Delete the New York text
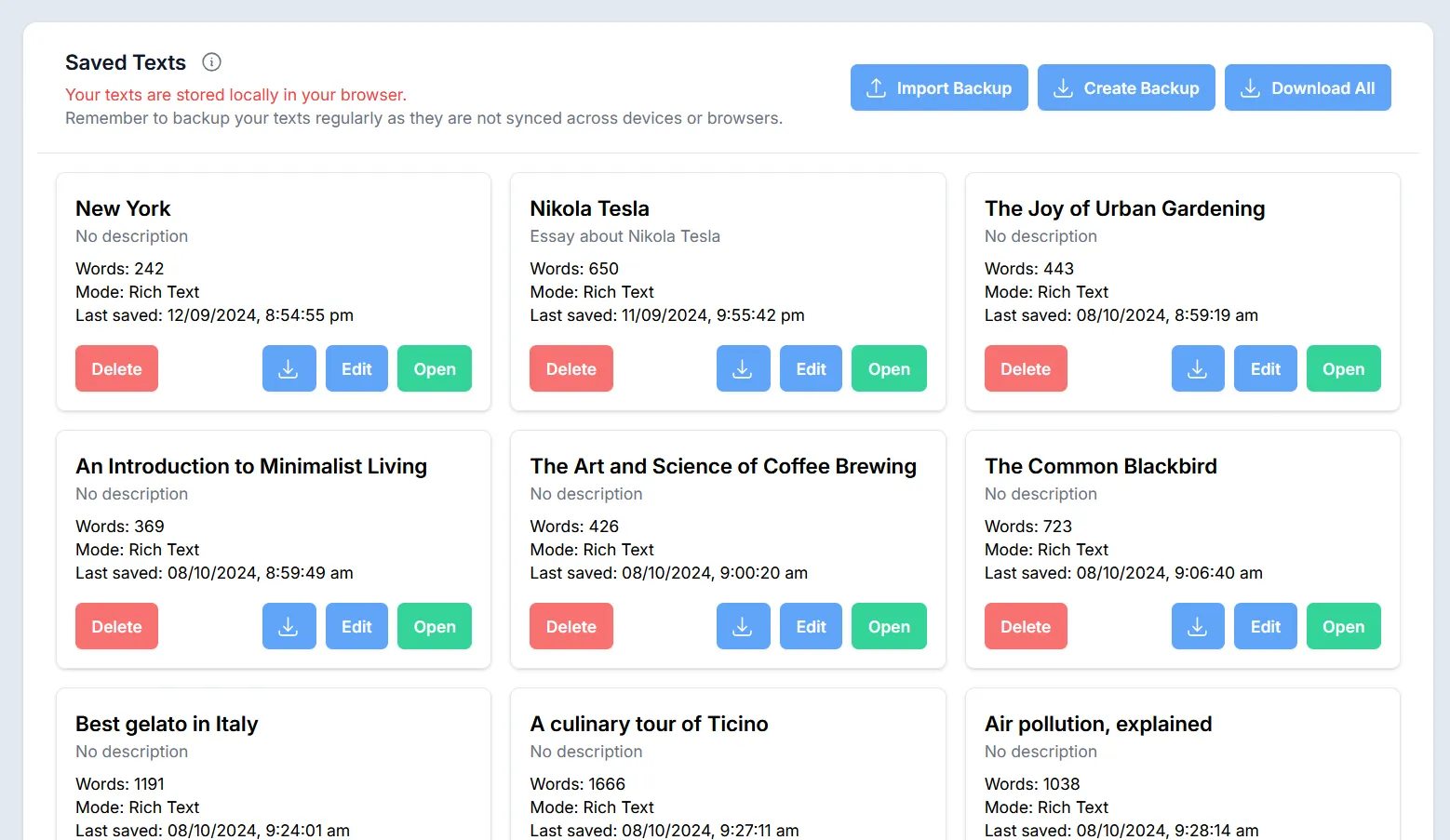The width and height of the screenshot is (1450, 840). point(116,368)
